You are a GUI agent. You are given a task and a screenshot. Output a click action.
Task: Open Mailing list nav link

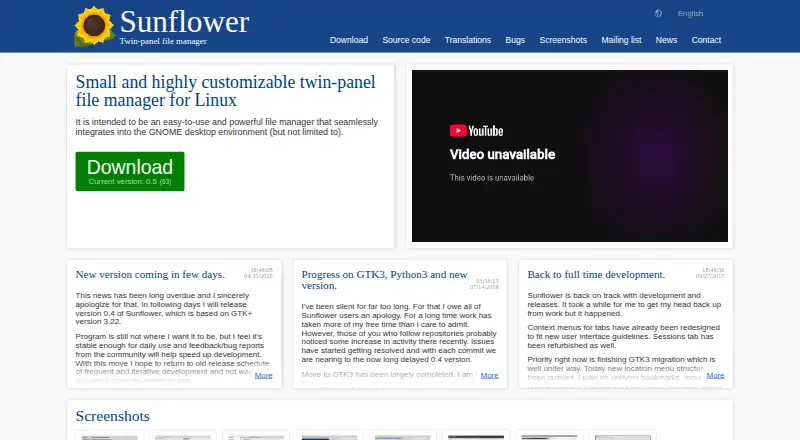pos(621,40)
